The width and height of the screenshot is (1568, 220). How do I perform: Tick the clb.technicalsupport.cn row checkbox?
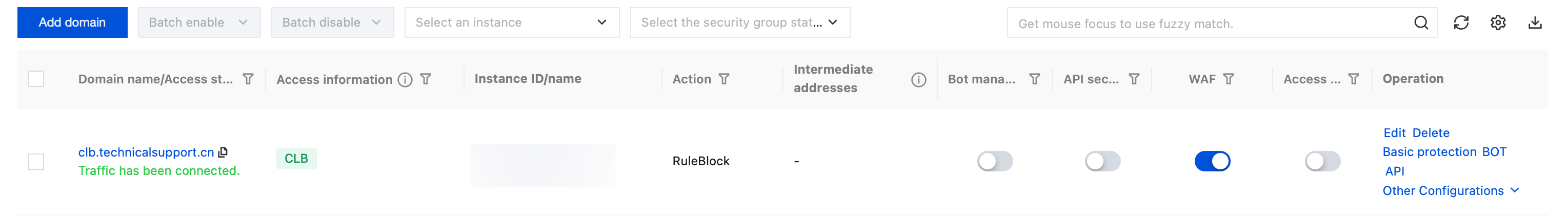(x=36, y=162)
